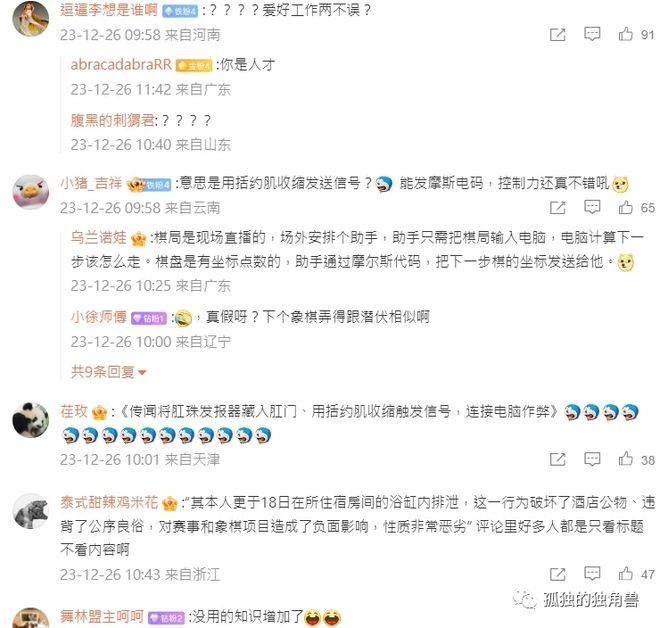Screen dimensions: 660x628
Task: Reply to 荏玫's comment from 天津
Action: [592, 459]
